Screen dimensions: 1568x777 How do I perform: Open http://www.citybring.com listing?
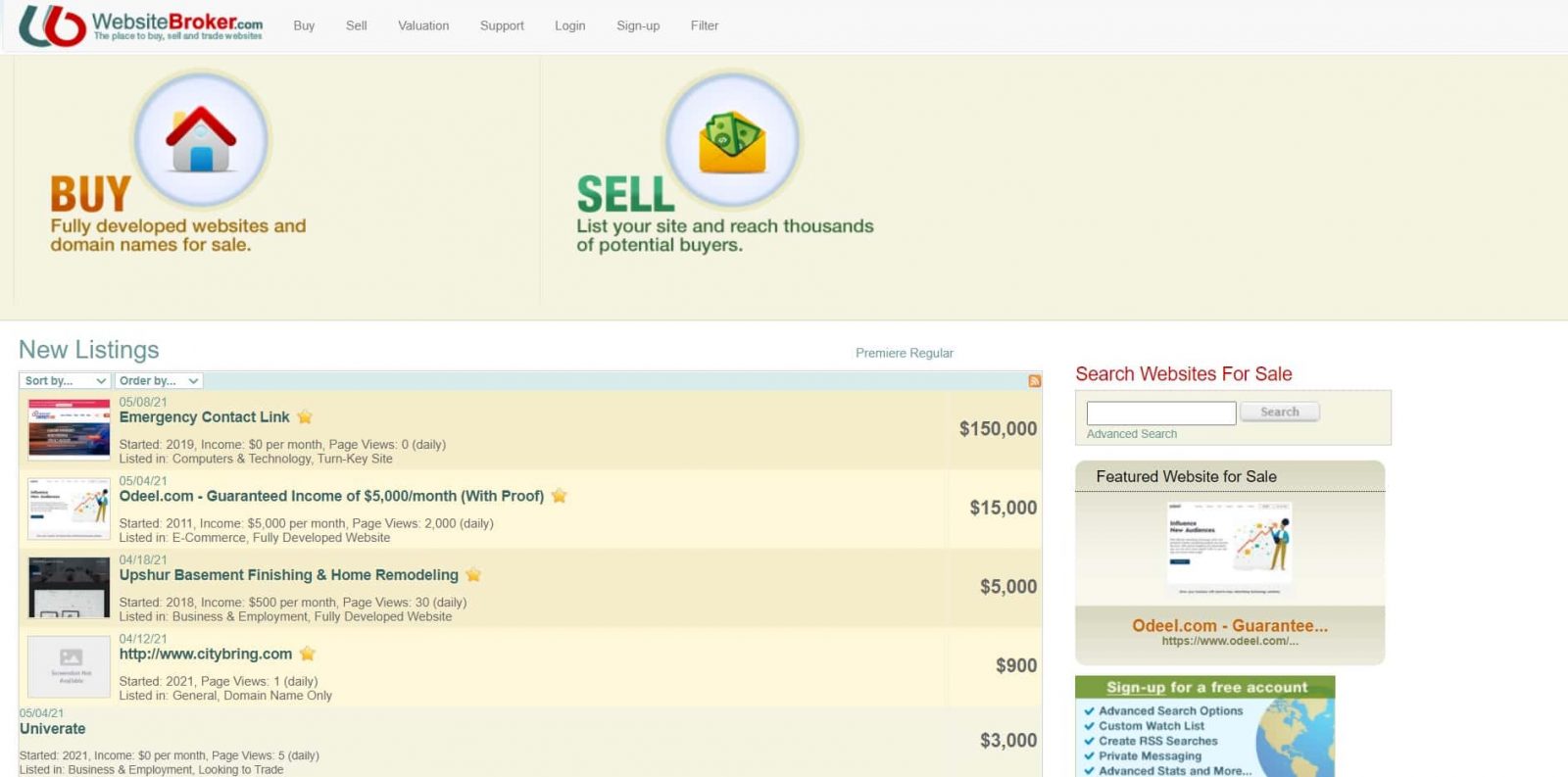coord(206,654)
